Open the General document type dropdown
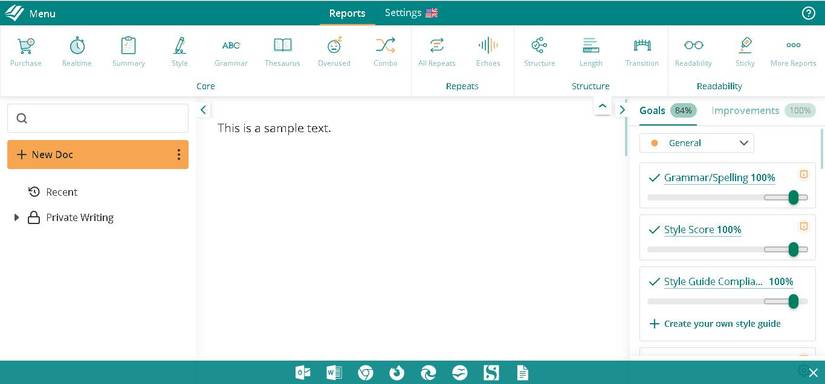Viewport: 825px width, 384px height. [696, 143]
